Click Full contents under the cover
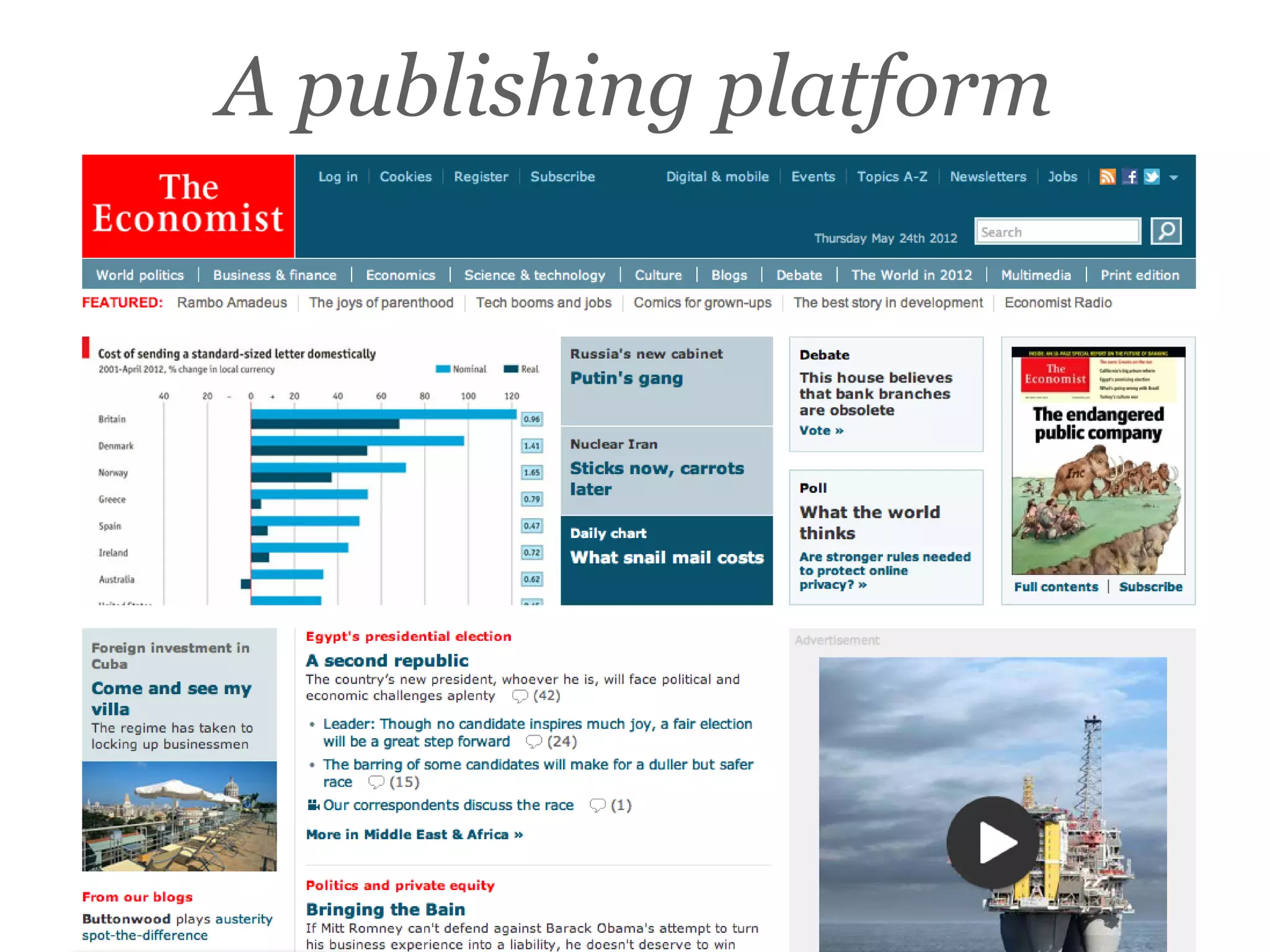Screen dimensions: 1270x952 pos(1056,586)
